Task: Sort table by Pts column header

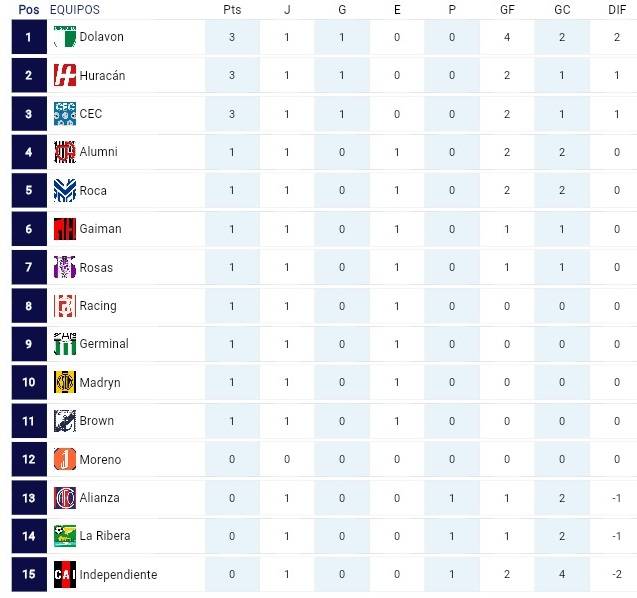Action: click(232, 9)
